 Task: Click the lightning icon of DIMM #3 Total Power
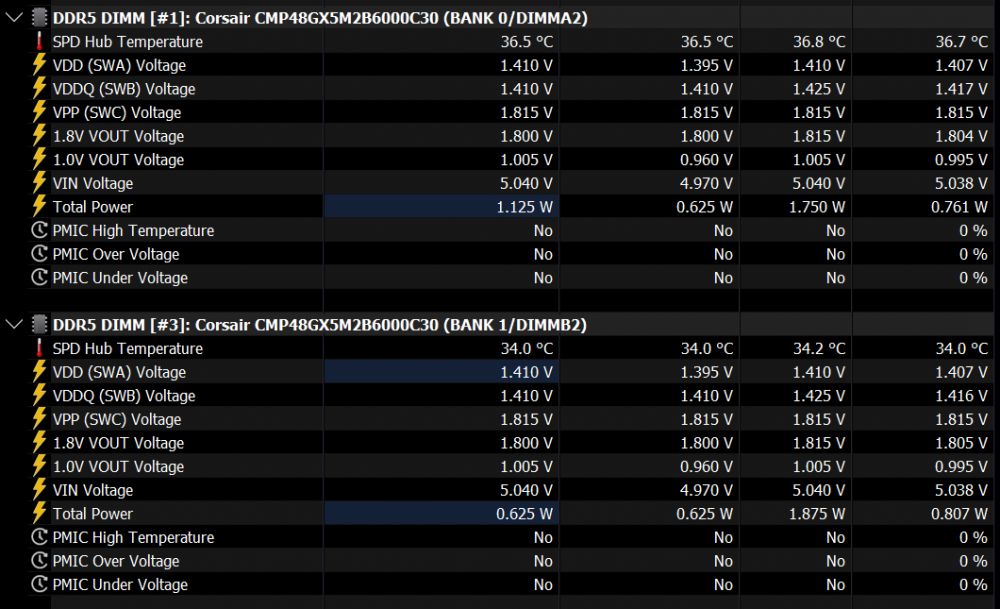click(40, 513)
